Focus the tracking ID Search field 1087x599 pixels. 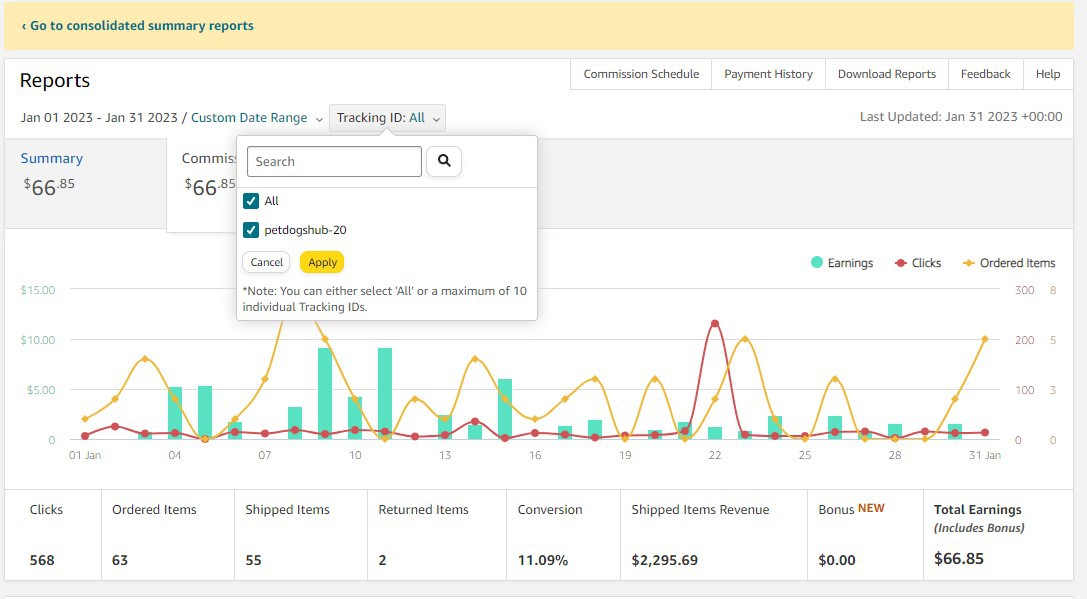click(334, 162)
